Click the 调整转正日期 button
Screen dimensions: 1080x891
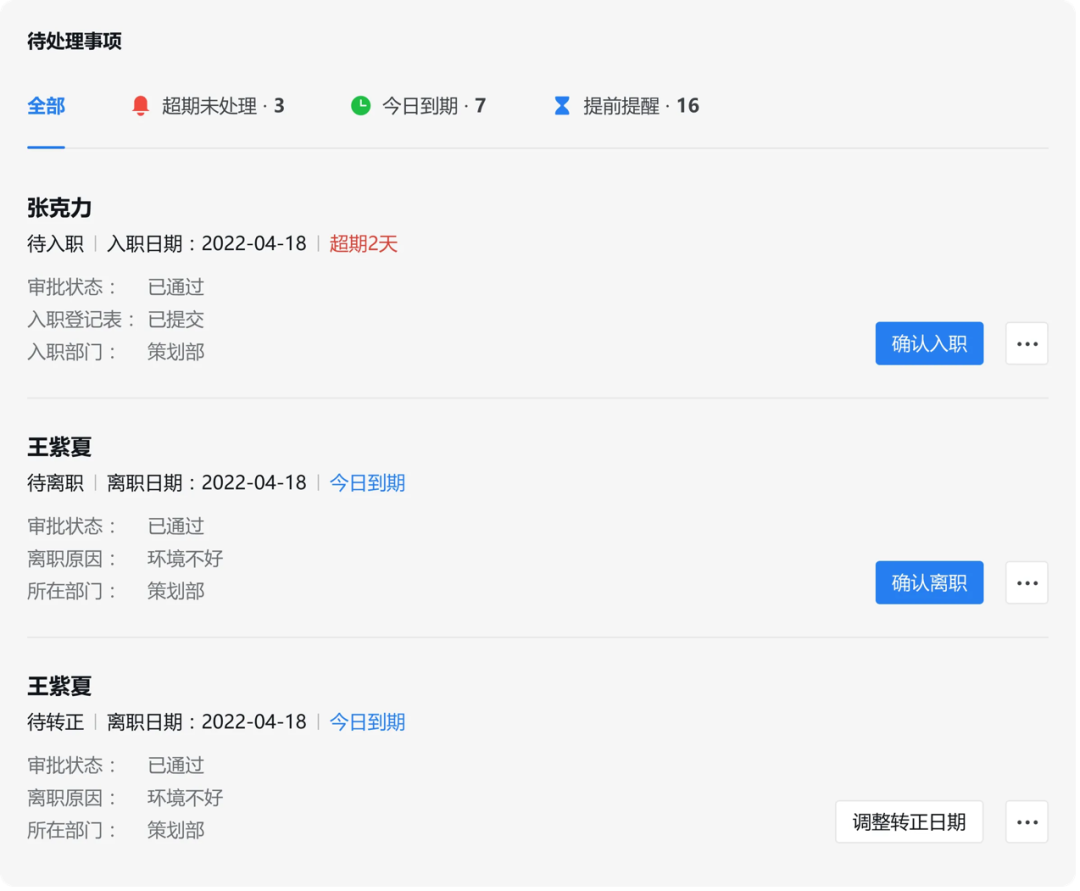[x=909, y=821]
